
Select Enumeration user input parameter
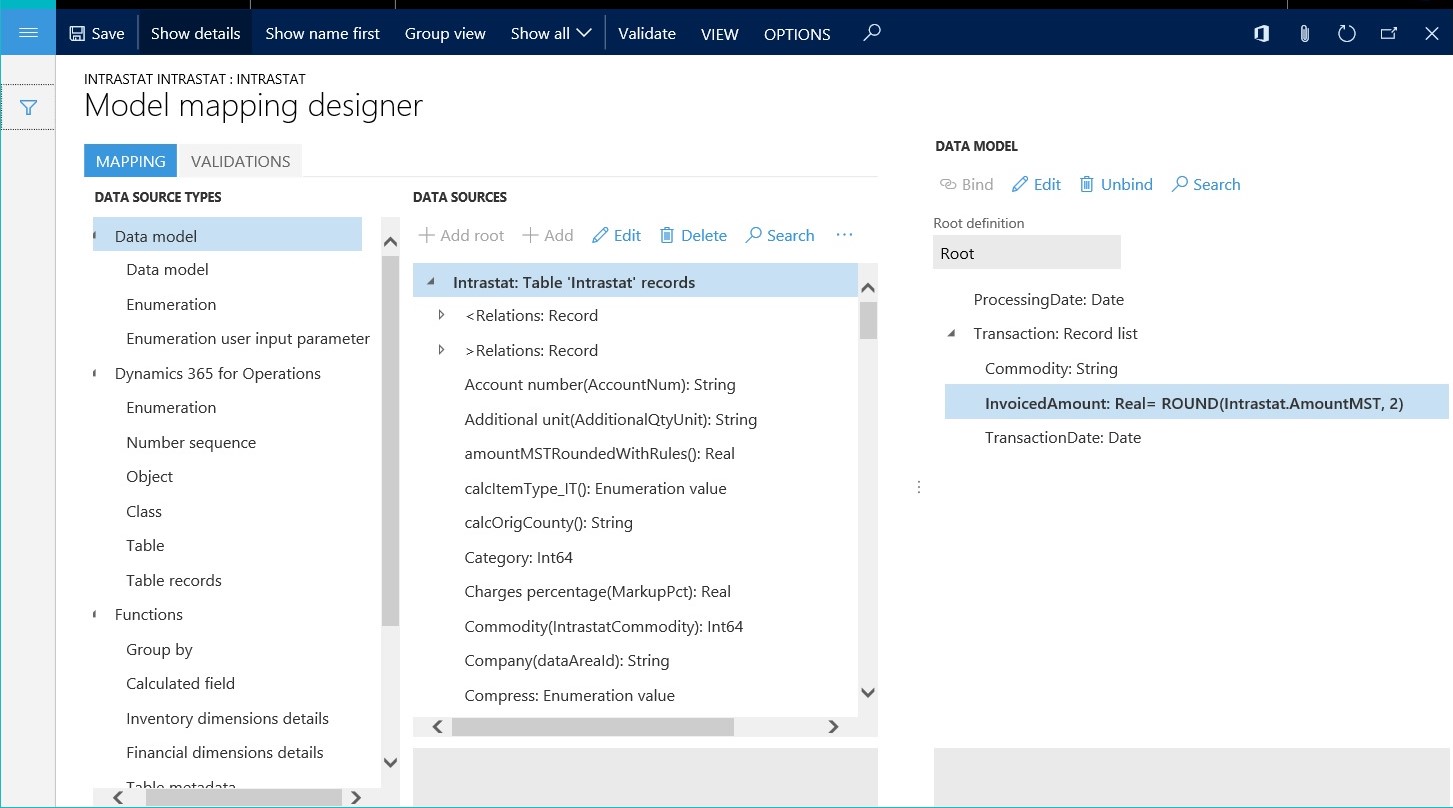point(248,338)
